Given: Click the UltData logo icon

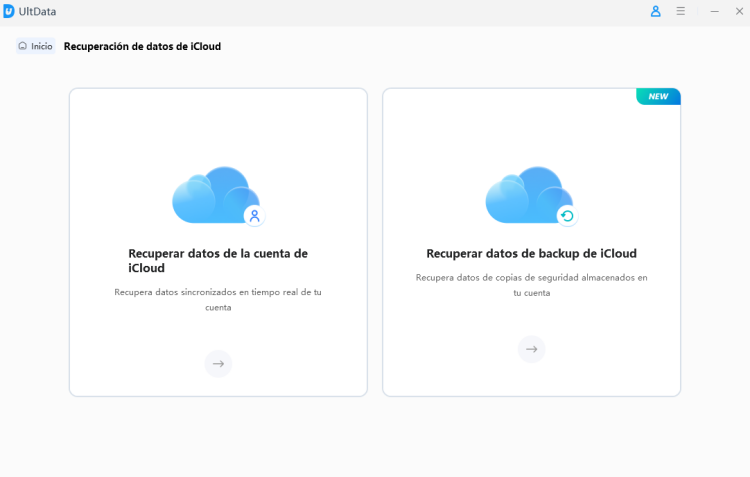Looking at the screenshot, I should point(9,11).
